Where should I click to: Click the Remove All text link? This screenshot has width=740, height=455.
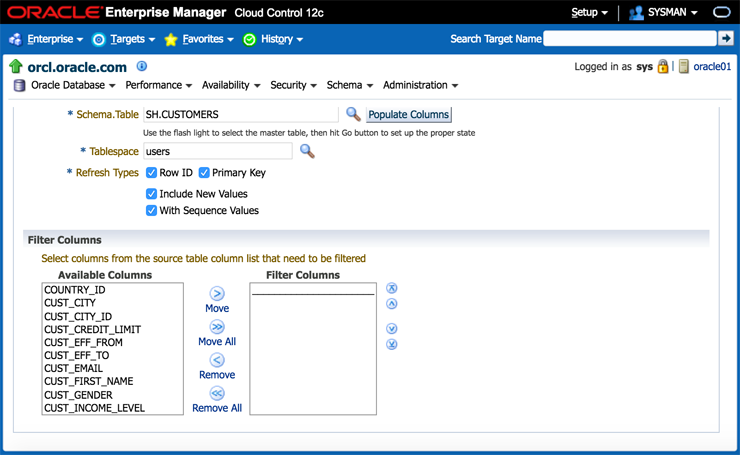tap(217, 408)
